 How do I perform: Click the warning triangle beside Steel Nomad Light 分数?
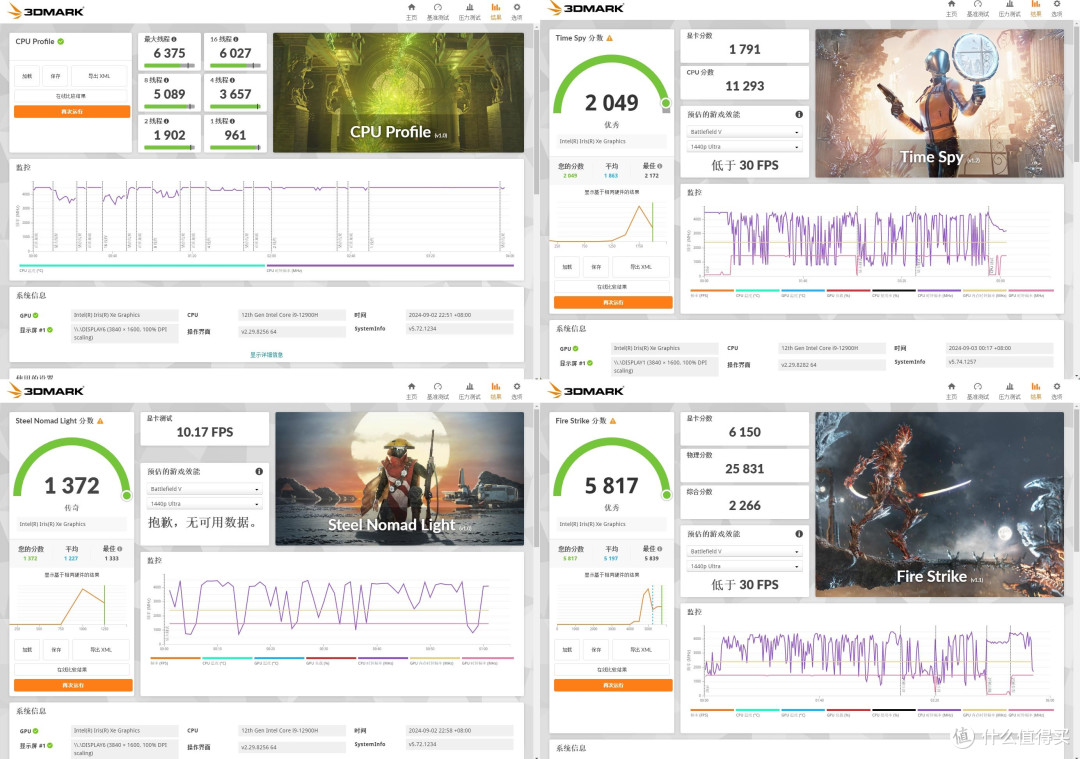point(100,421)
